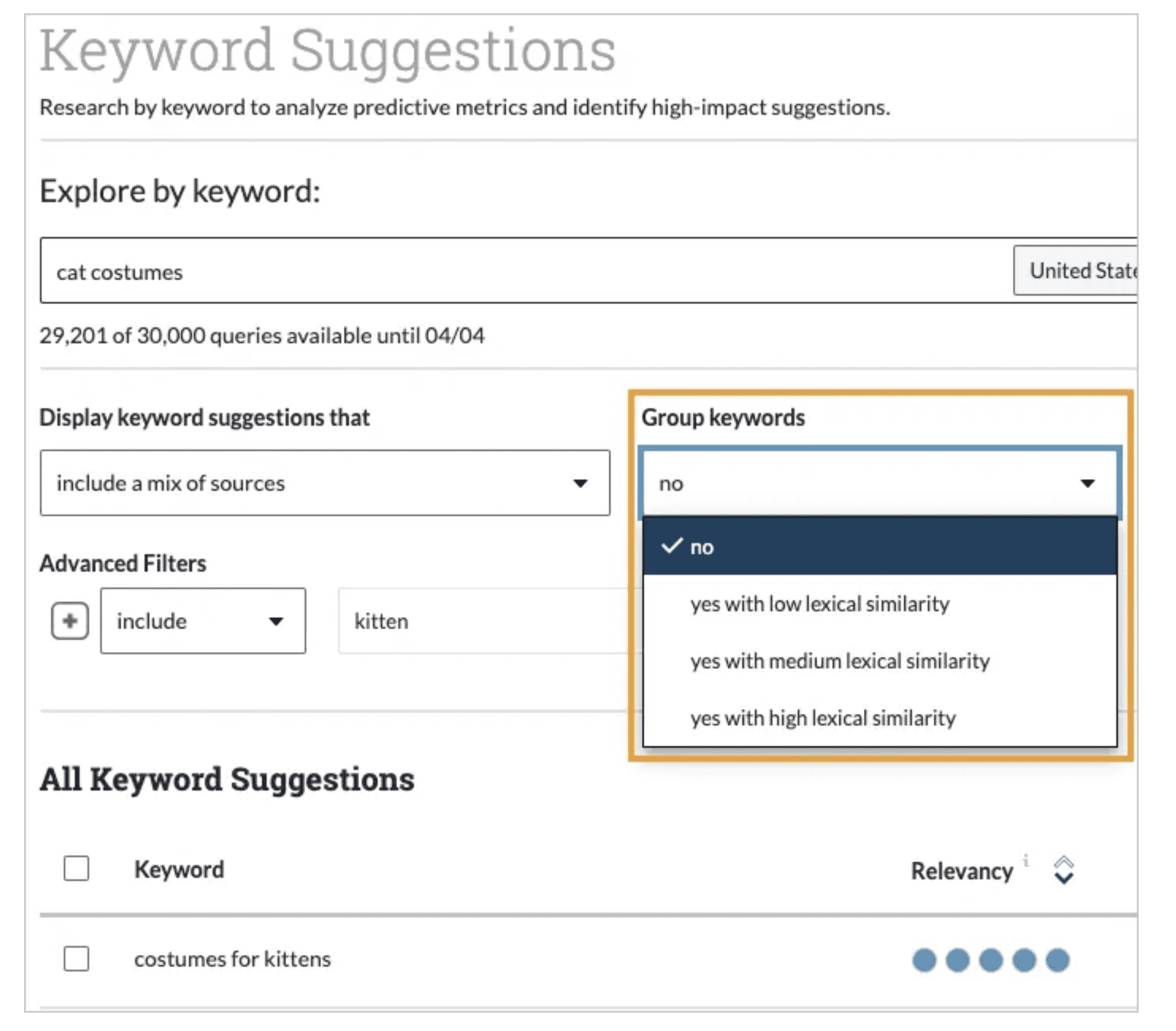Open the include filter type dropdown
The width and height of the screenshot is (1176, 1031).
point(203,621)
